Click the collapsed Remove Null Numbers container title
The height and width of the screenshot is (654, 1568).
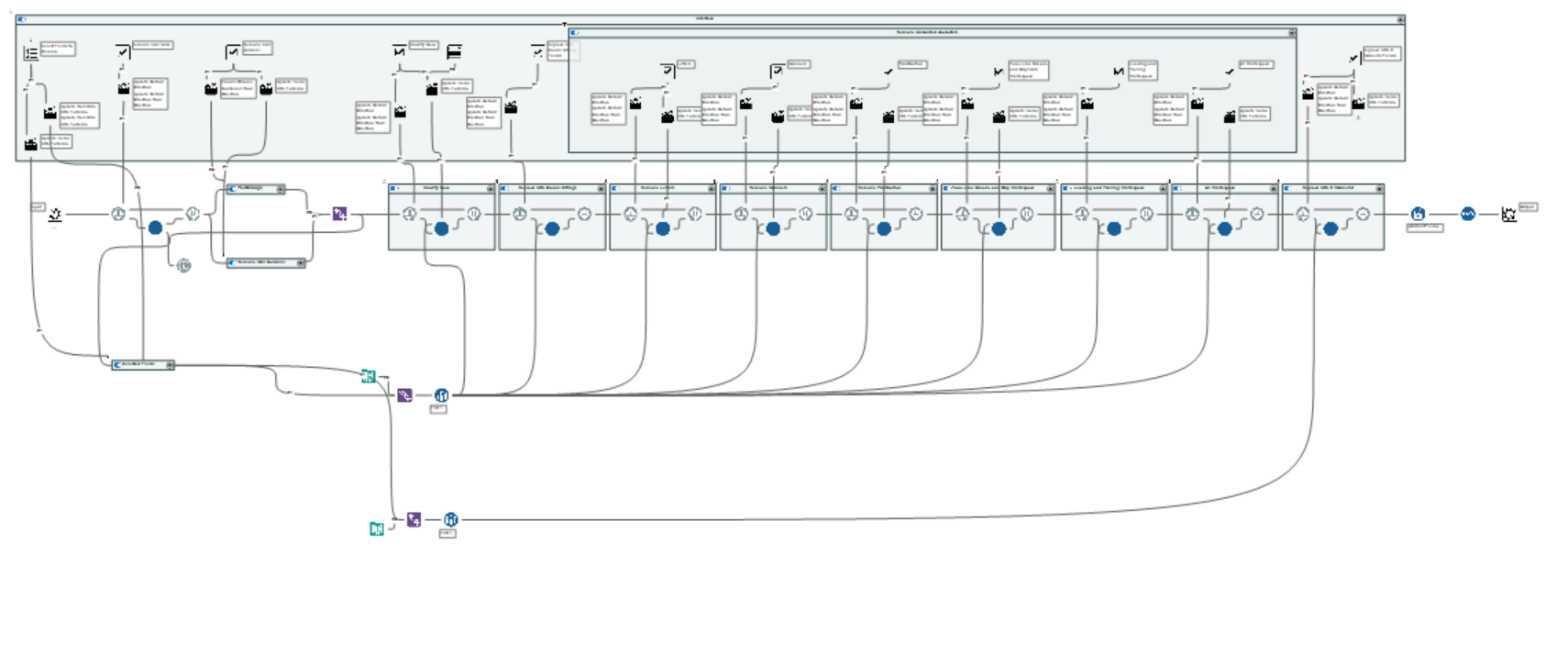[x=260, y=262]
